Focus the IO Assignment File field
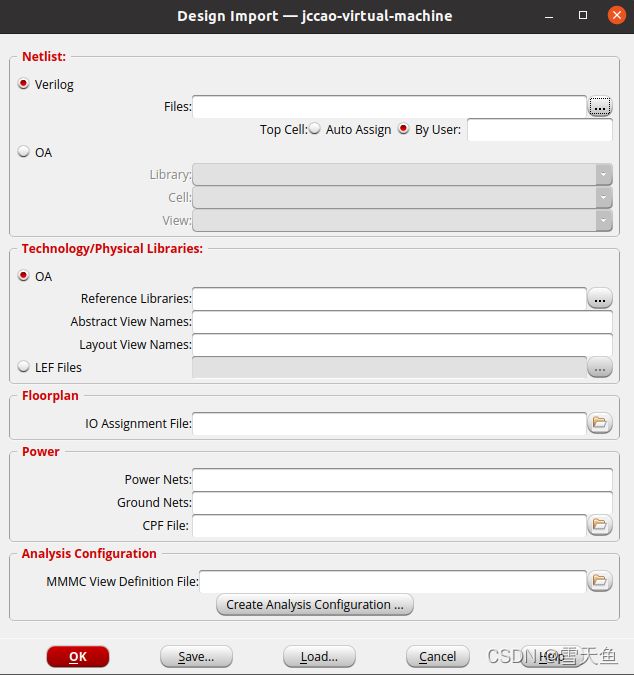The width and height of the screenshot is (634, 675). (x=390, y=423)
